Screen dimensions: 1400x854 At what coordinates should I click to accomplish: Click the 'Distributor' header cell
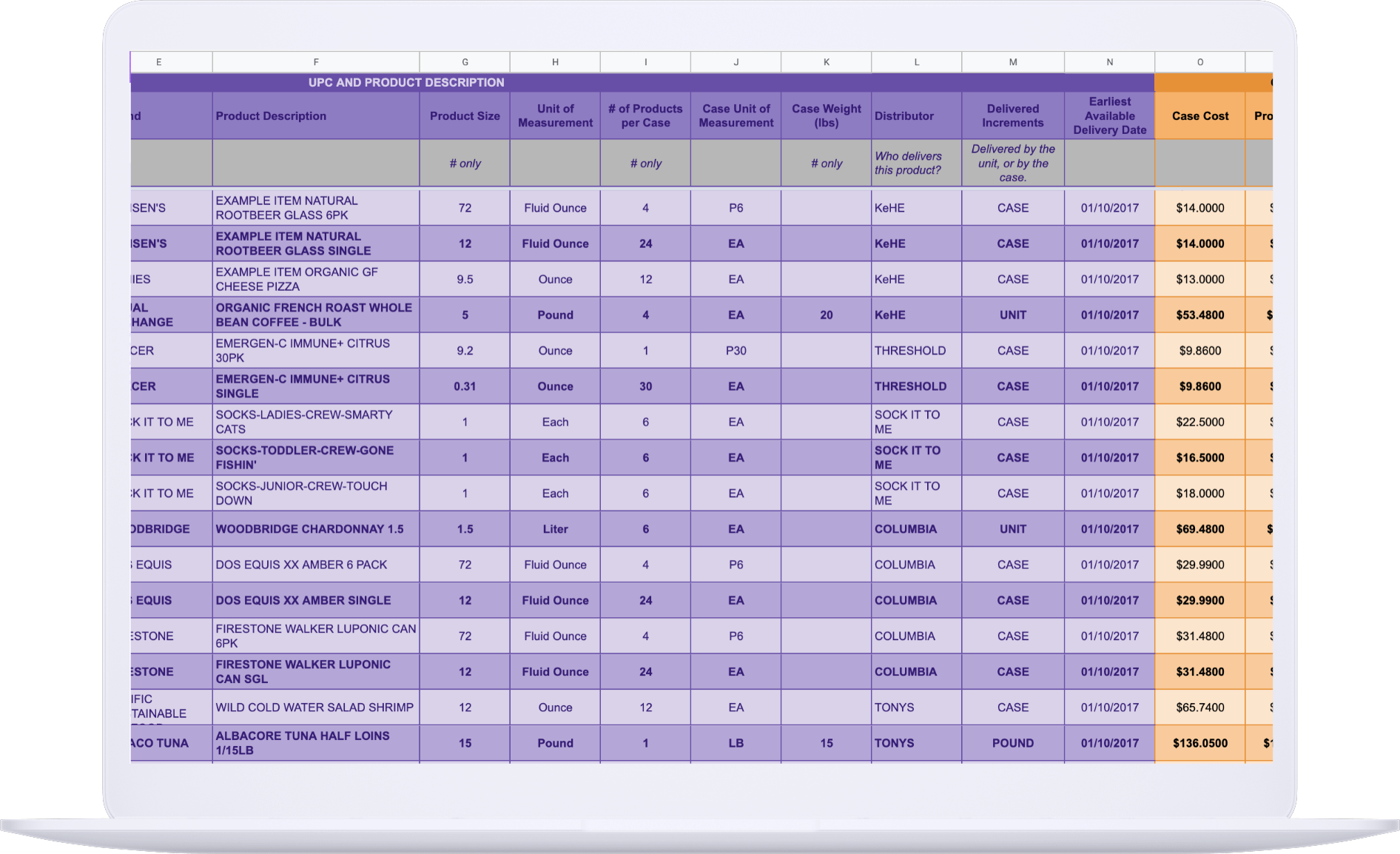917,116
